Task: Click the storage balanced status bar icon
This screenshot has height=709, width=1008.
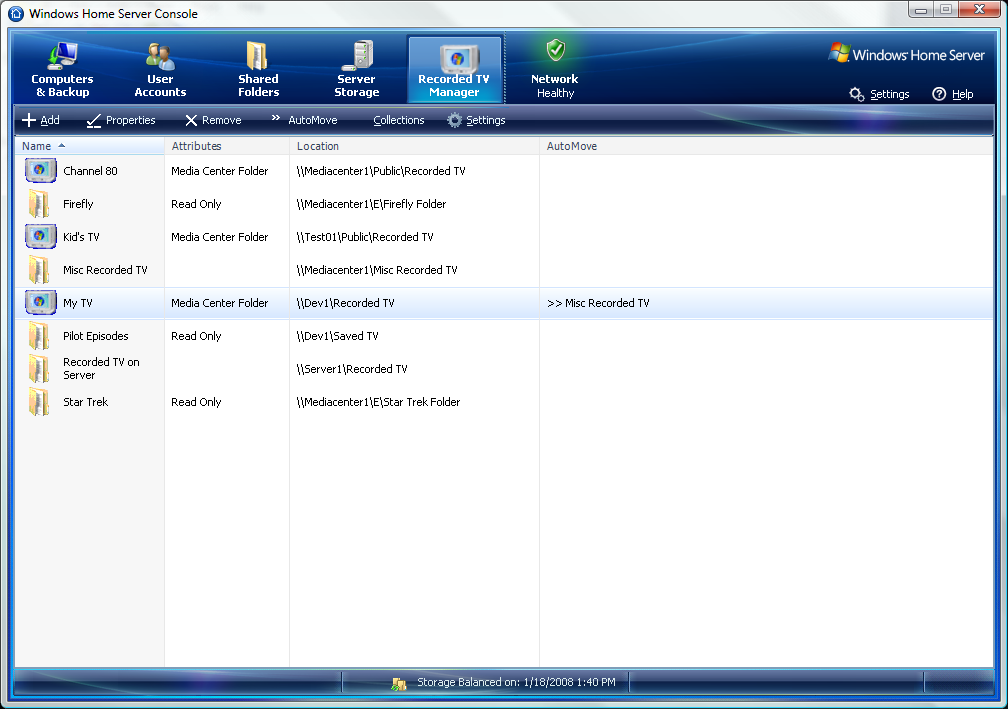Action: pos(399,684)
